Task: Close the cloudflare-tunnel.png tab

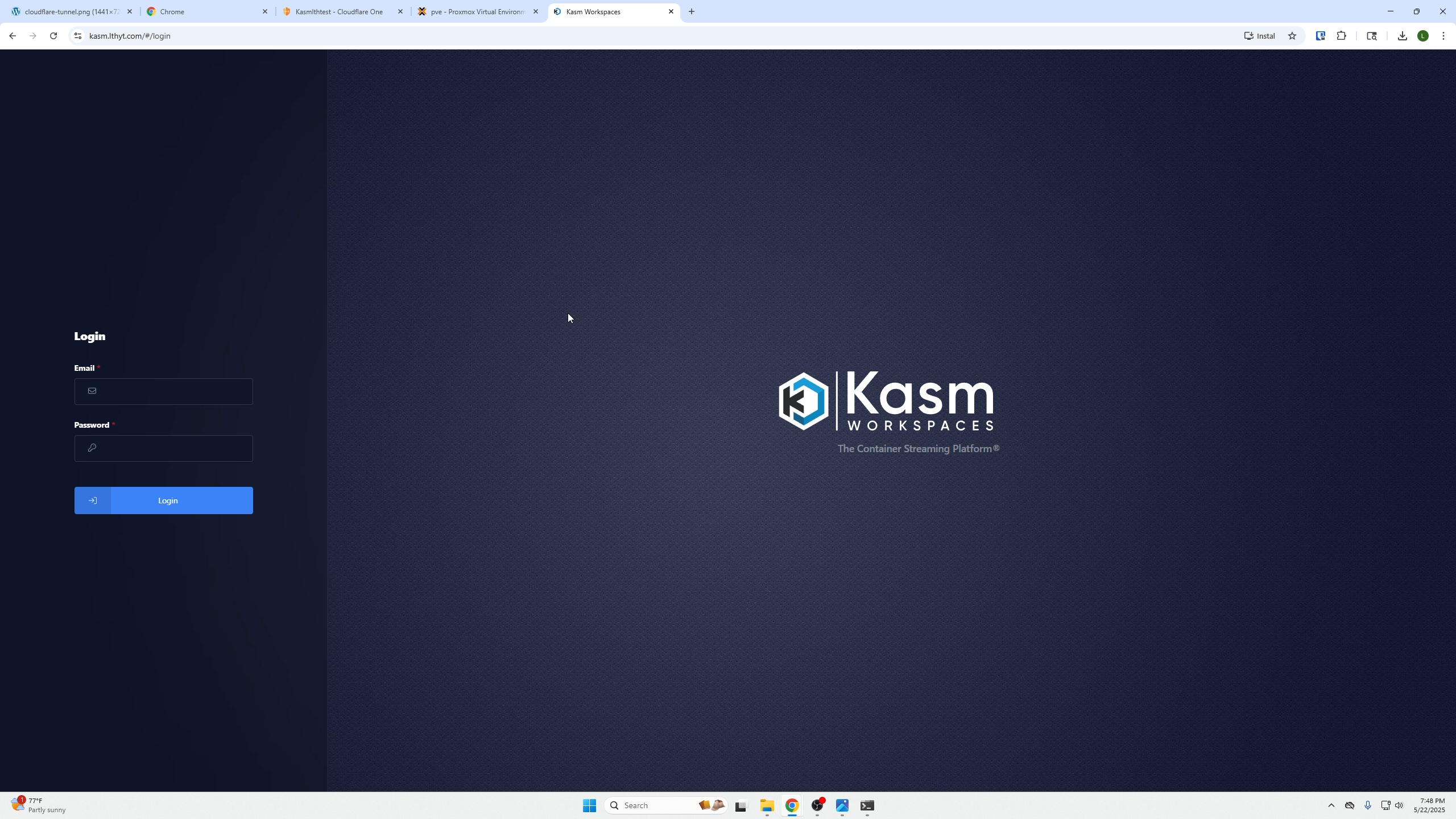Action: point(130,11)
